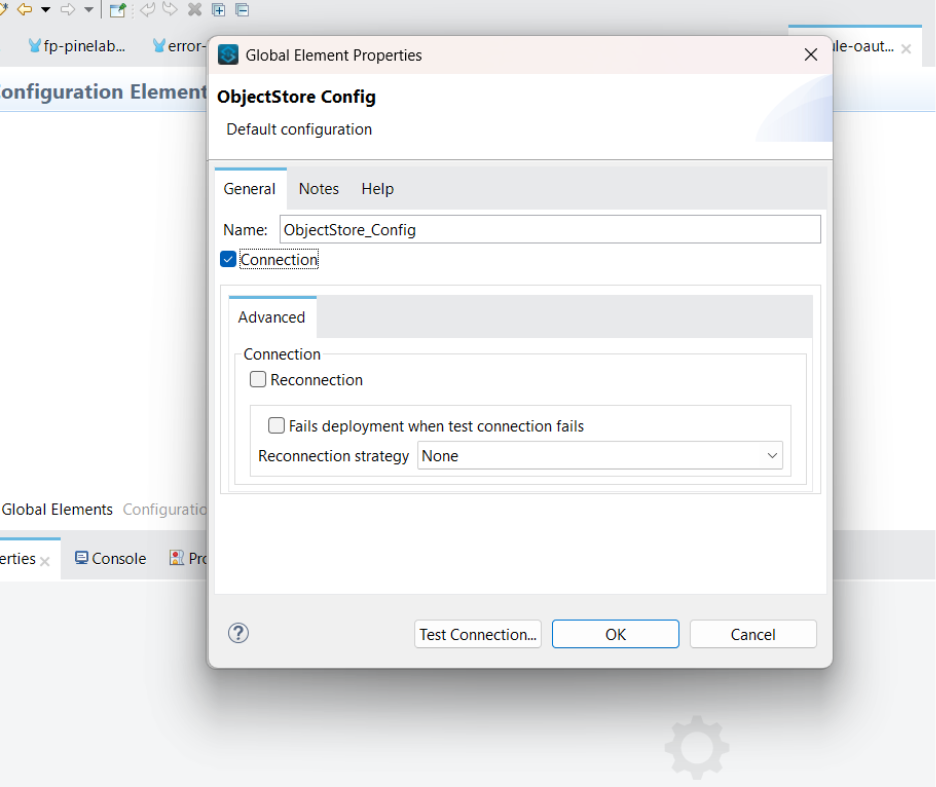Open the back button history dropdown arrow
936x787 pixels.
point(45,10)
